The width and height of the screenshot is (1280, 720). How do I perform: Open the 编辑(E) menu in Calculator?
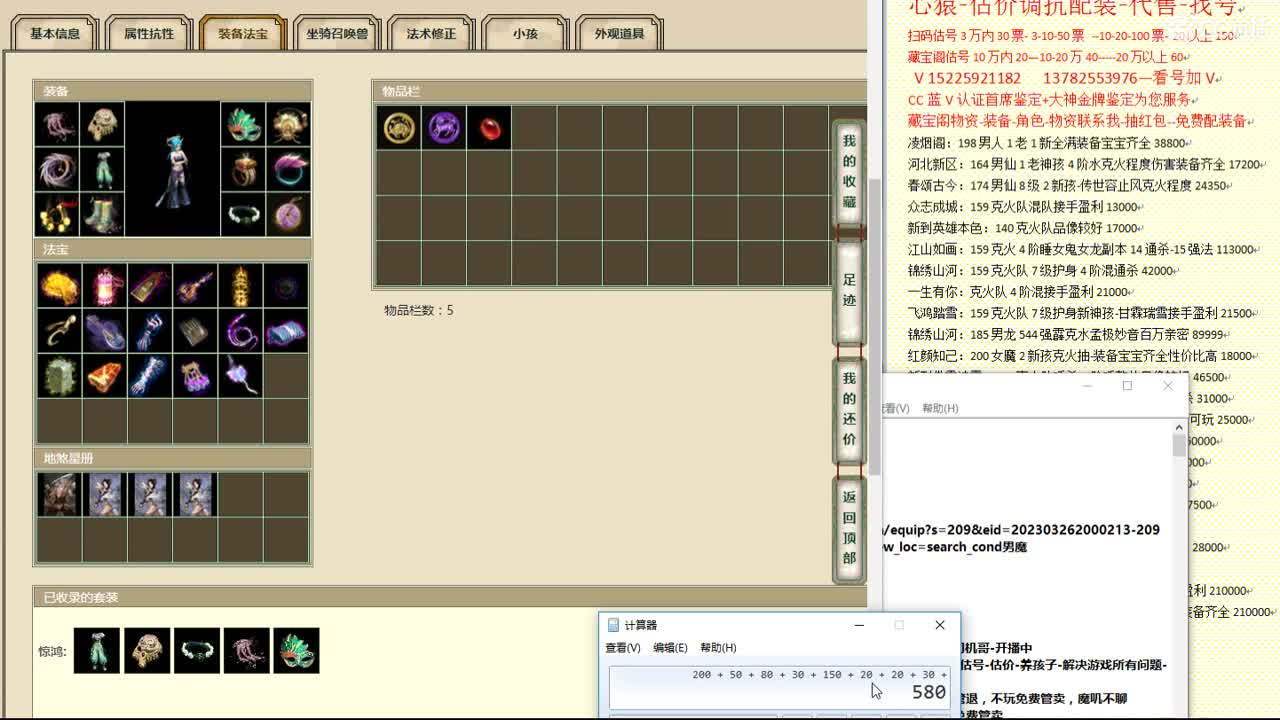tap(671, 648)
